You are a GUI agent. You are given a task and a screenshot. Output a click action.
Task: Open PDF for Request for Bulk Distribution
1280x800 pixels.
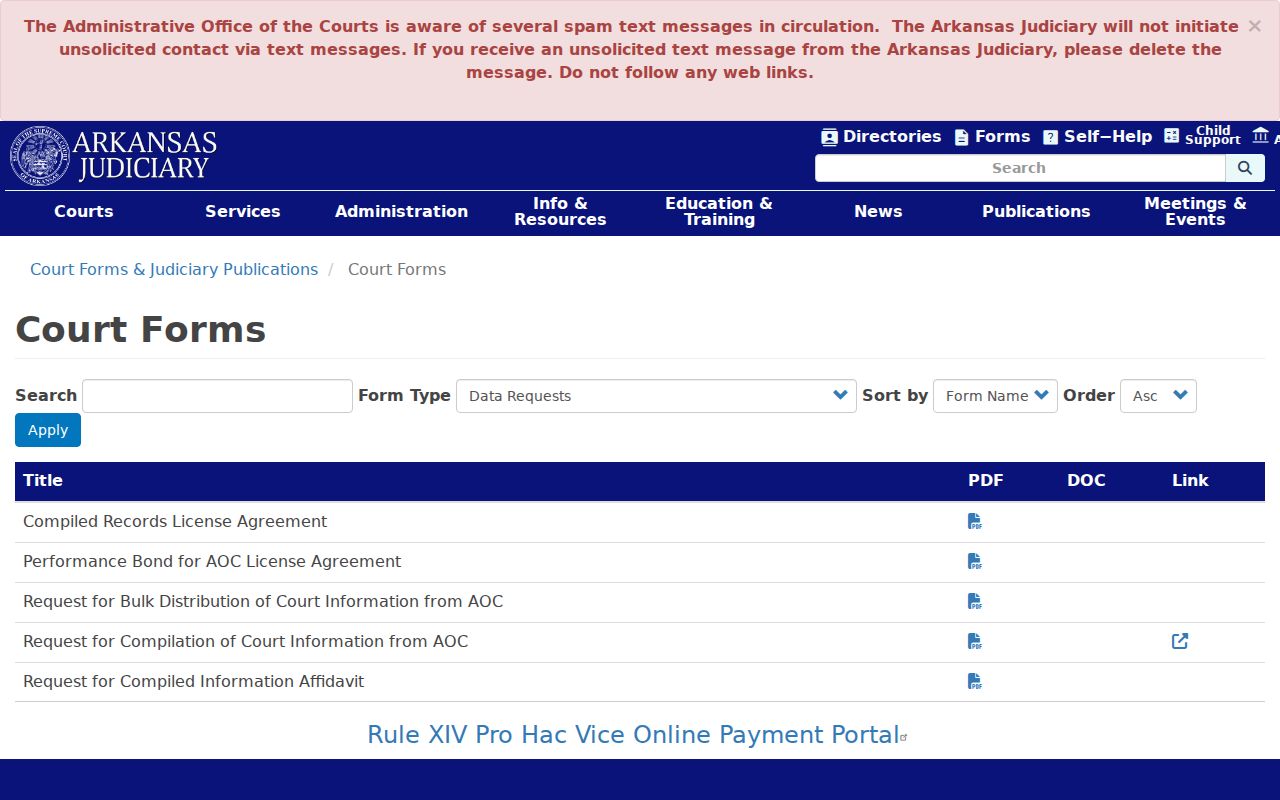975,601
